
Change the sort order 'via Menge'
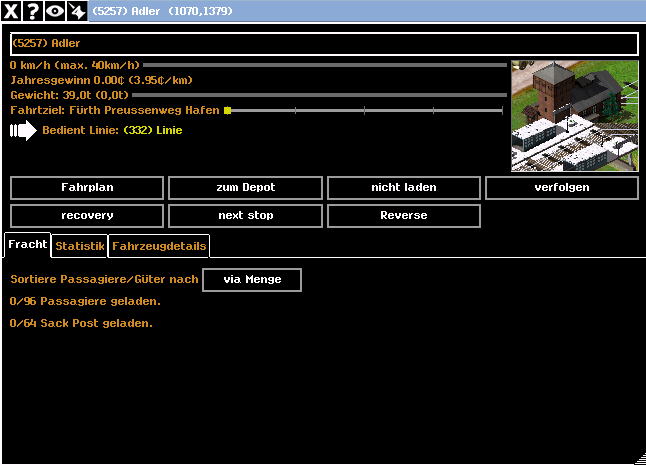(251, 280)
